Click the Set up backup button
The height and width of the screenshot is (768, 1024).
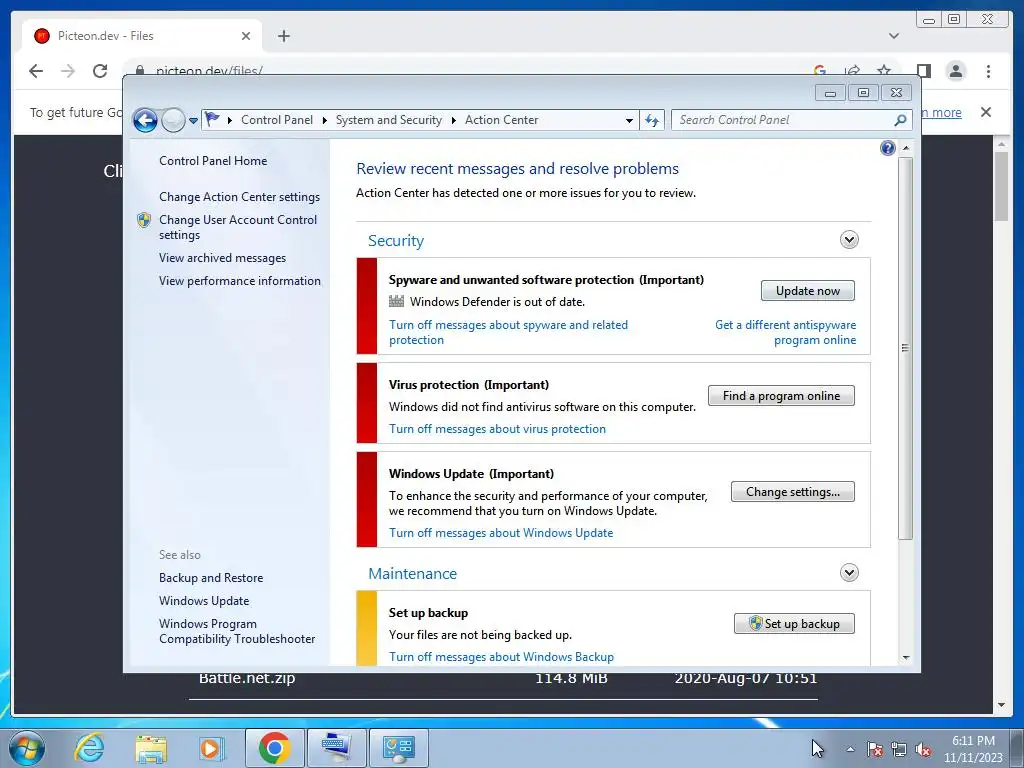[x=794, y=624]
